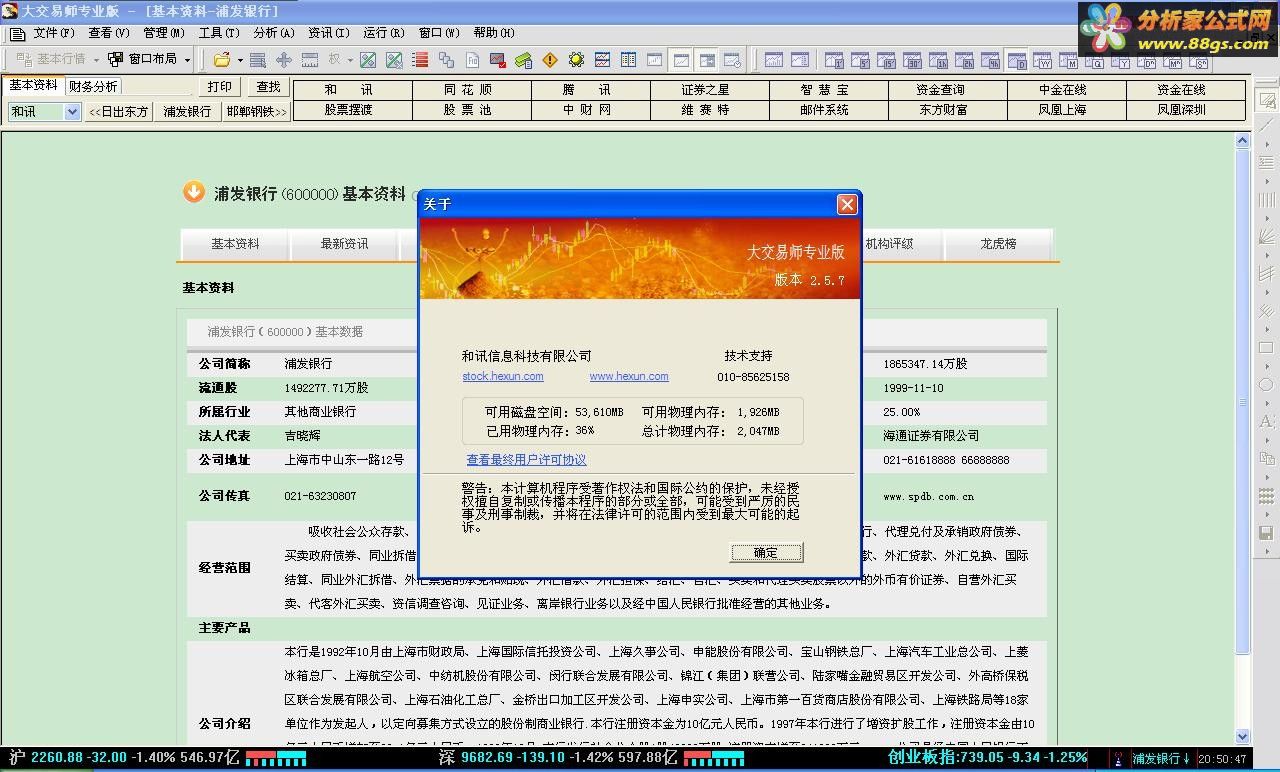Go to previous stock <<日出东方
Image resolution: width=1280 pixels, height=772 pixels.
[118, 112]
